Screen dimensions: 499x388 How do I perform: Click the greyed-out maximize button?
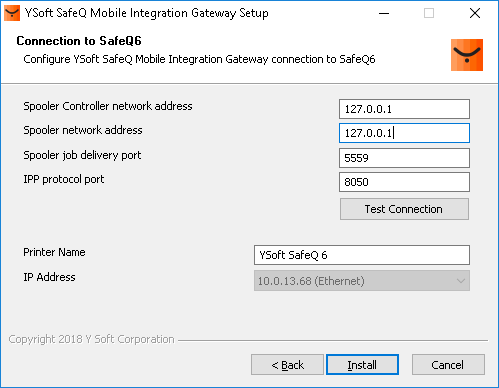tap(429, 13)
